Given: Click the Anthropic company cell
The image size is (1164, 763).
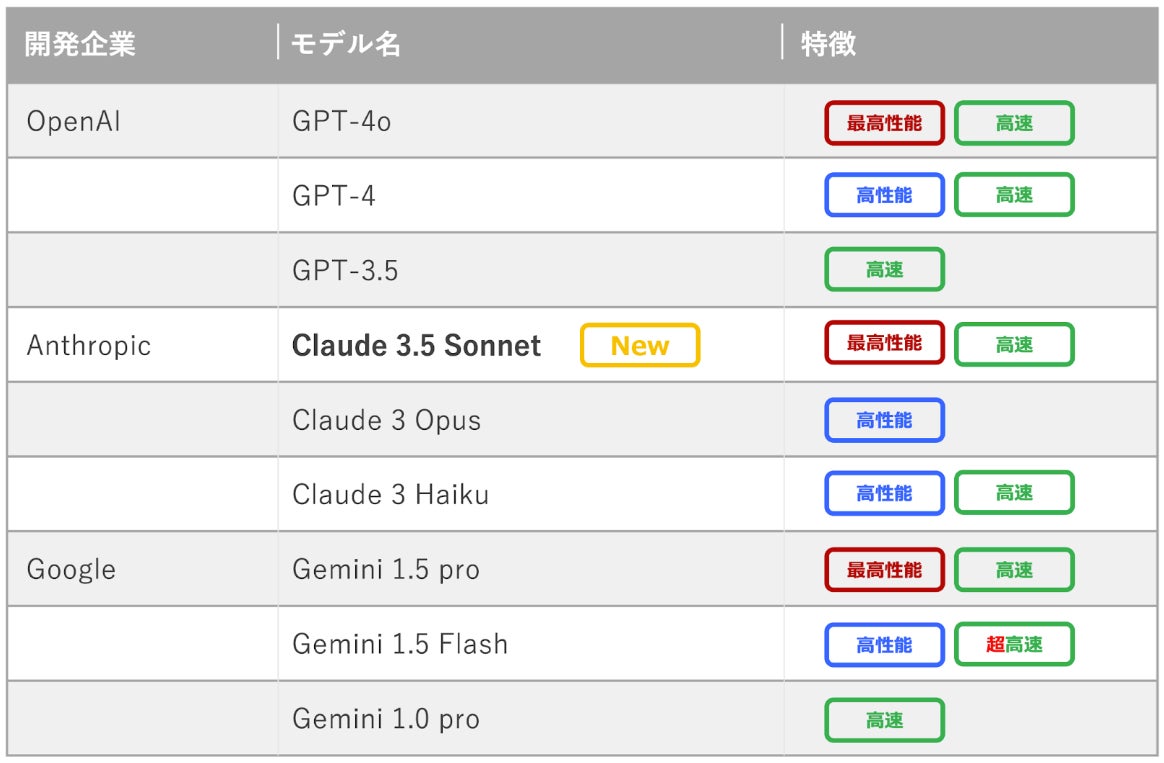Looking at the screenshot, I should 89,346.
